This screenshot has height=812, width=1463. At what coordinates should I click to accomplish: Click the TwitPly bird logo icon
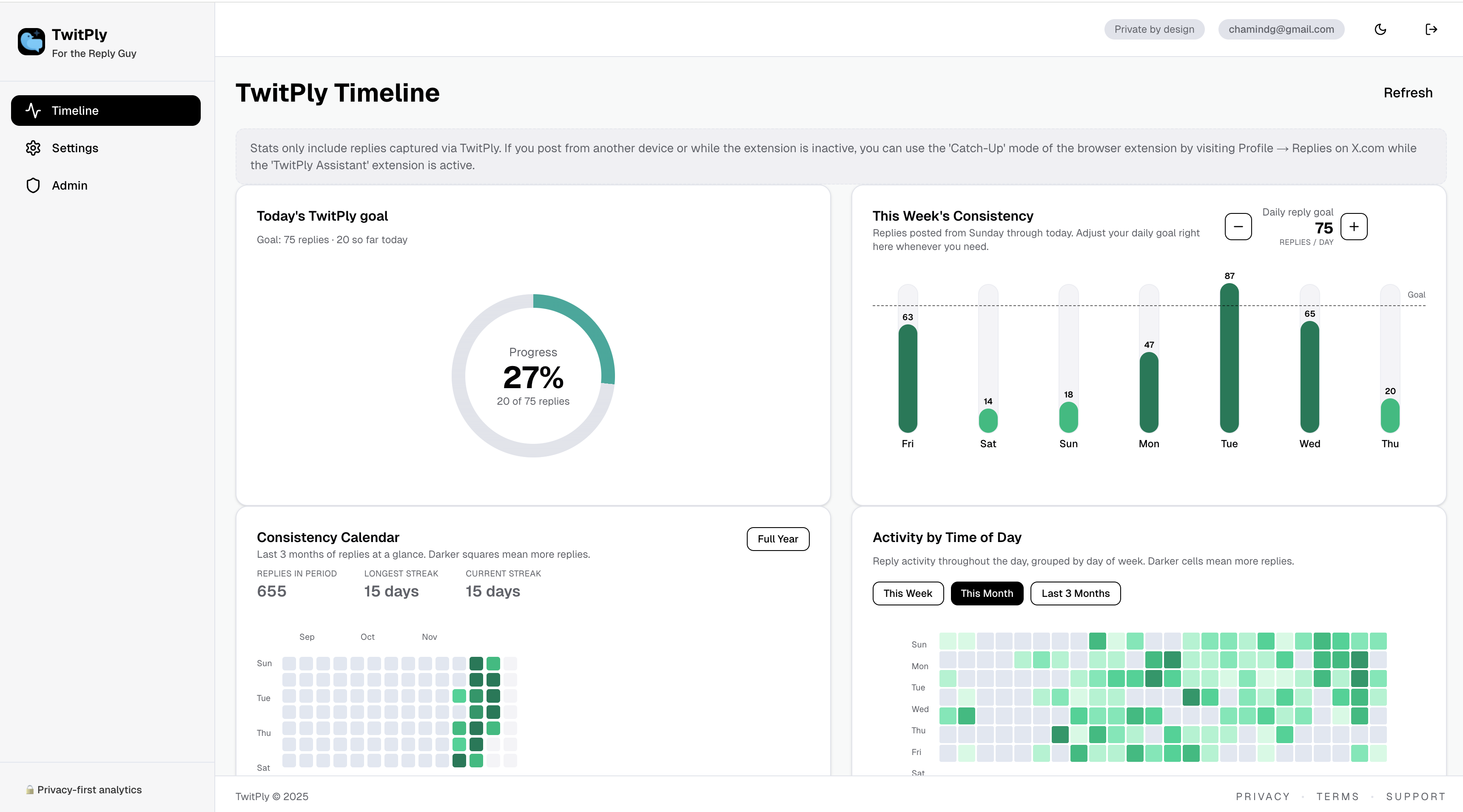31,42
